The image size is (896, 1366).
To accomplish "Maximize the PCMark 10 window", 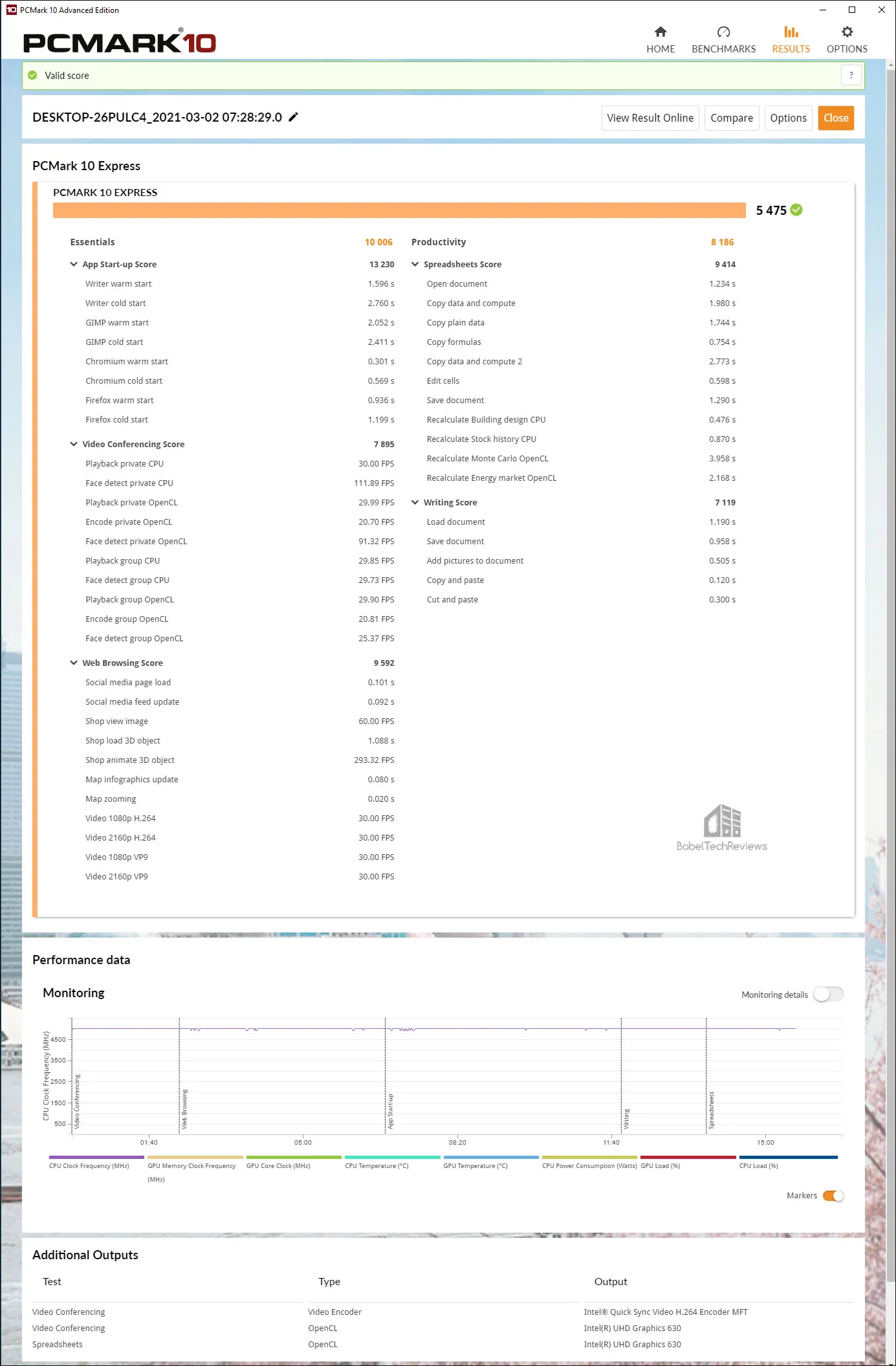I will coord(852,10).
